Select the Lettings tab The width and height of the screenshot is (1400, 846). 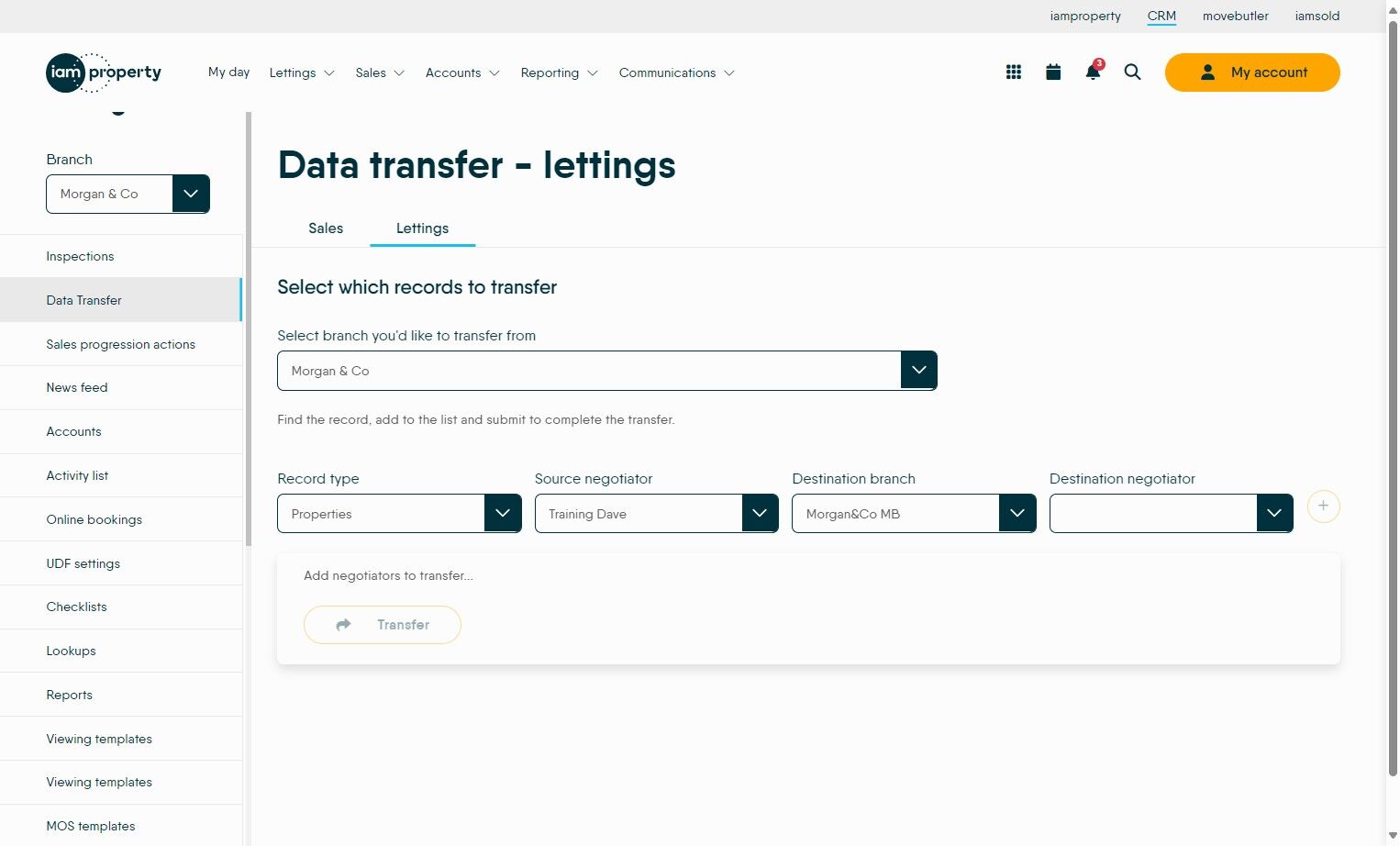click(422, 228)
